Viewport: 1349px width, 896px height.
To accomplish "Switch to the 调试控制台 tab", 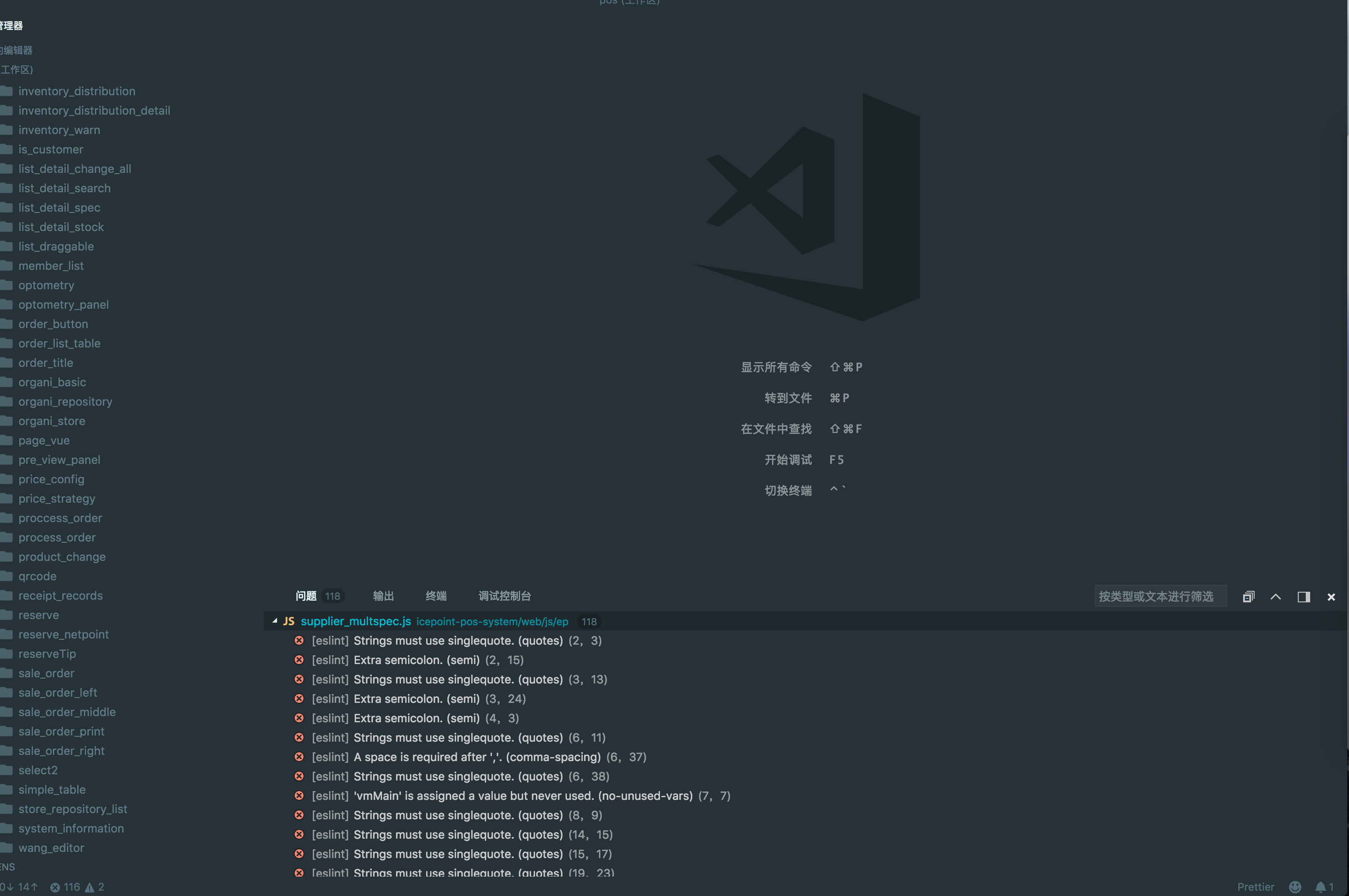I will 504,596.
